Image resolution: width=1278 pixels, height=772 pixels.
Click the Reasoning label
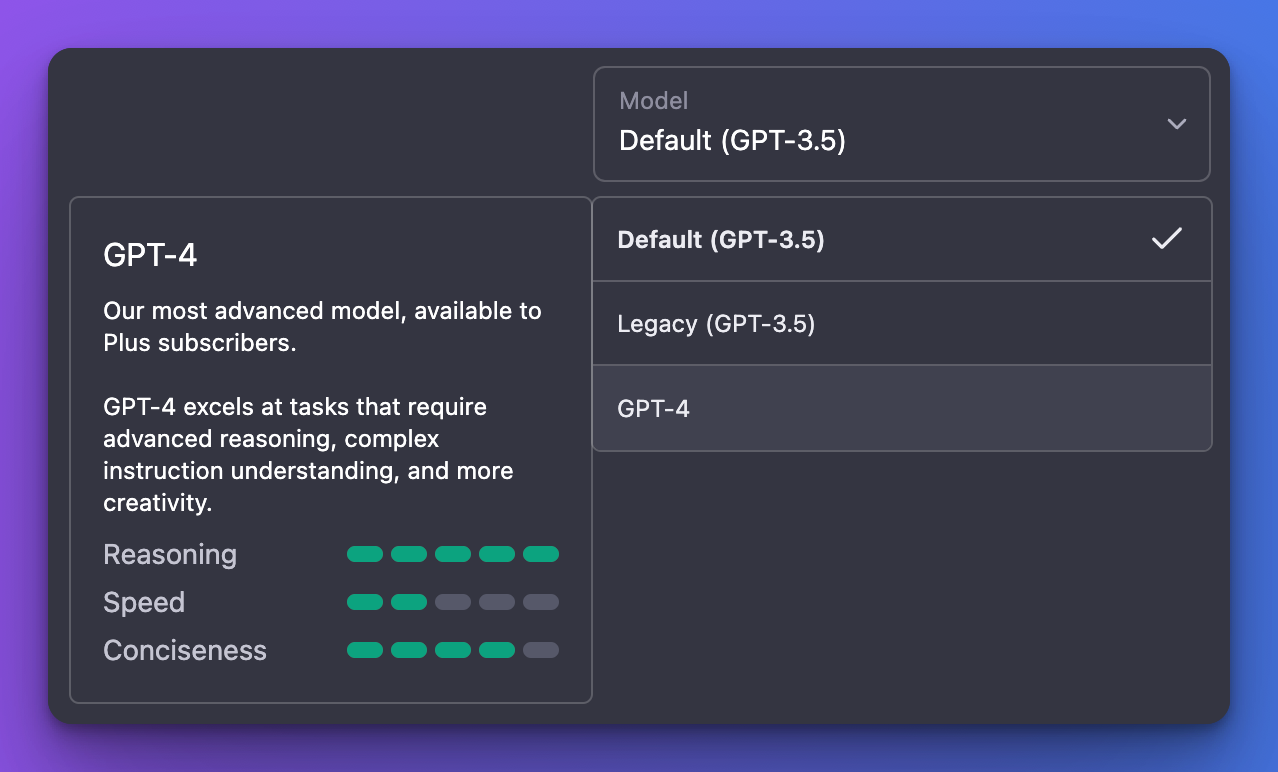coord(170,554)
